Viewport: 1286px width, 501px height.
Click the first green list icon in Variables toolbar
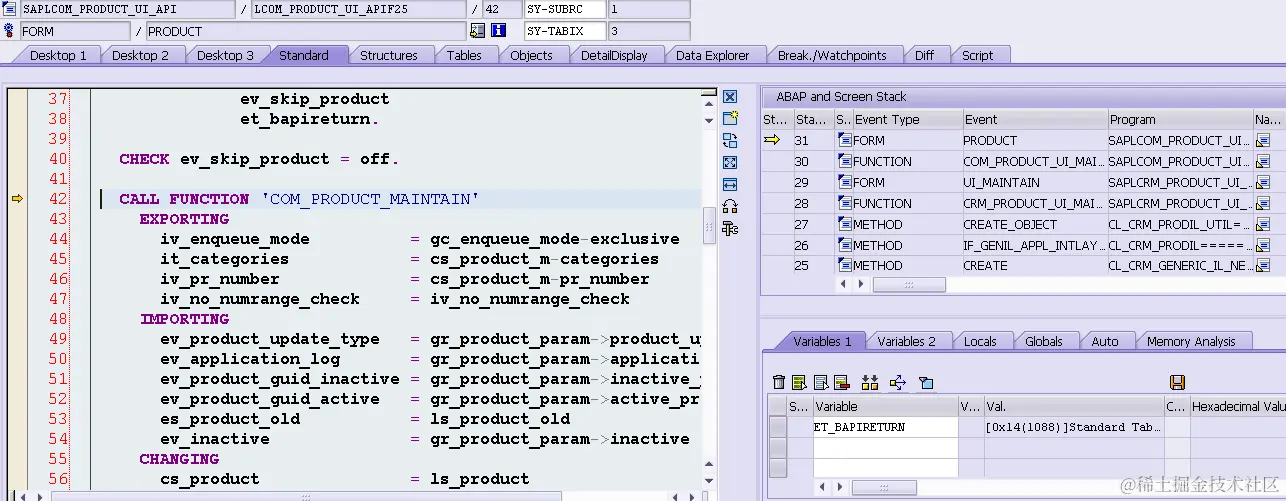(x=799, y=382)
